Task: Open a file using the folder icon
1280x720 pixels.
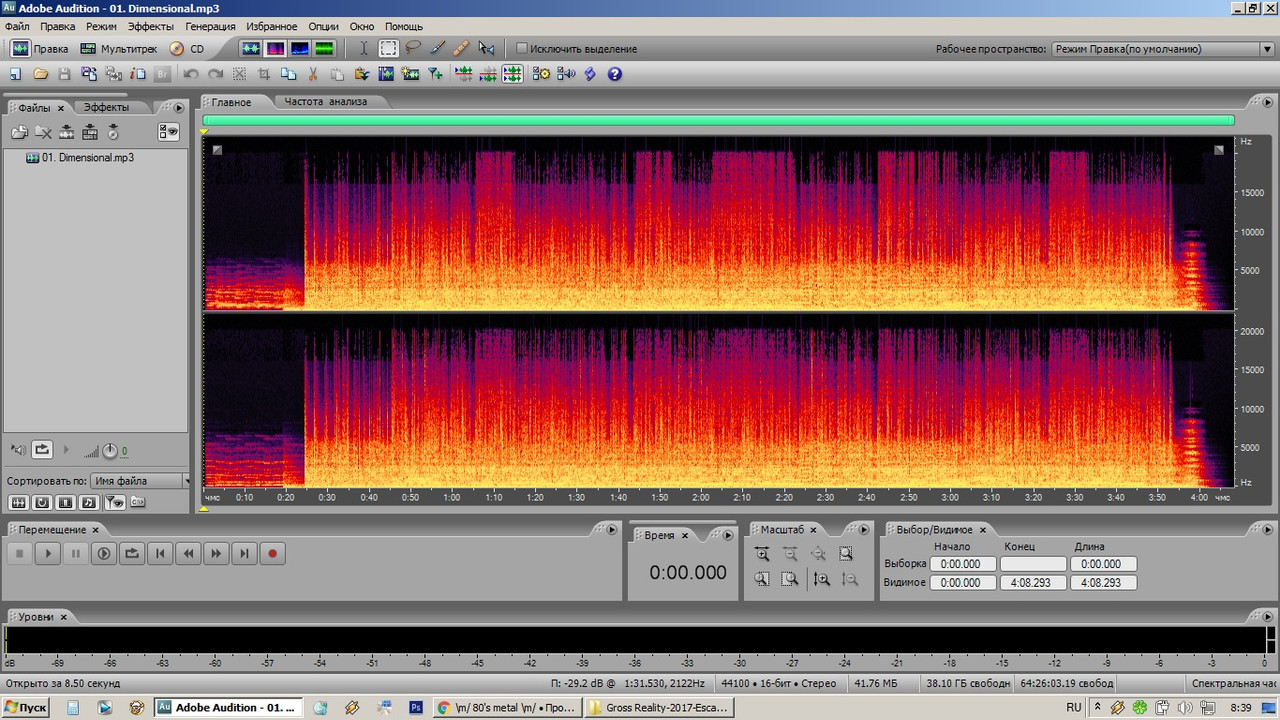Action: click(x=41, y=74)
